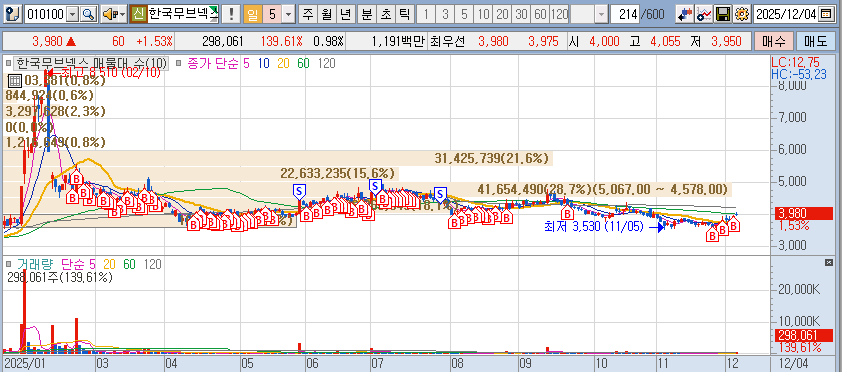Open the dropdown arrow next to period 5
This screenshot has width=842, height=372.
point(289,14)
